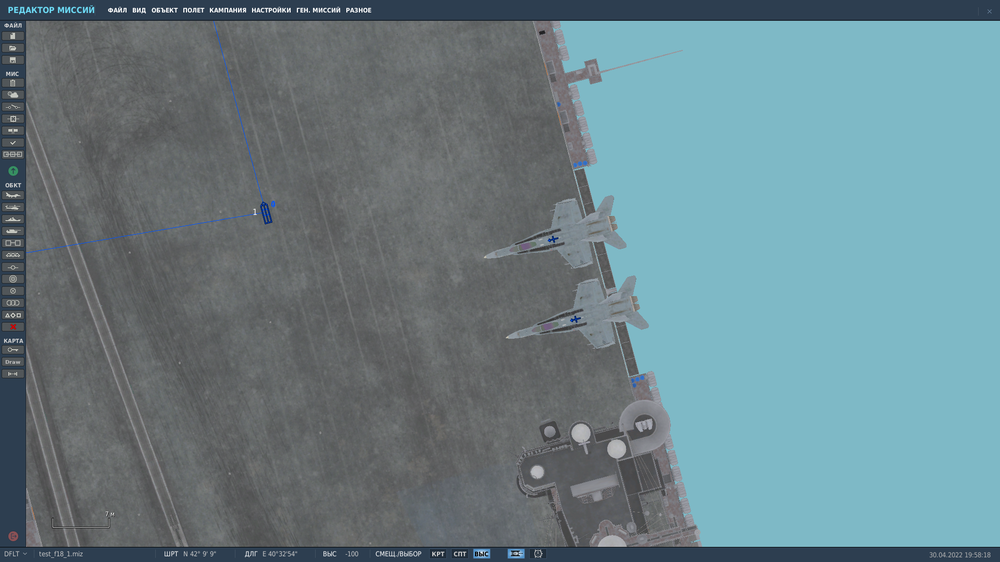1000x562 pixels.
Task: Open the ПОЛЕТ menu
Action: coord(193,10)
